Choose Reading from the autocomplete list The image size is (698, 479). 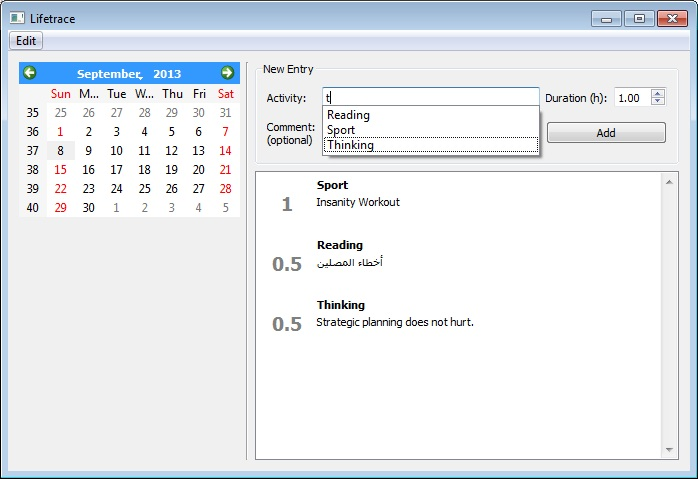click(430, 115)
